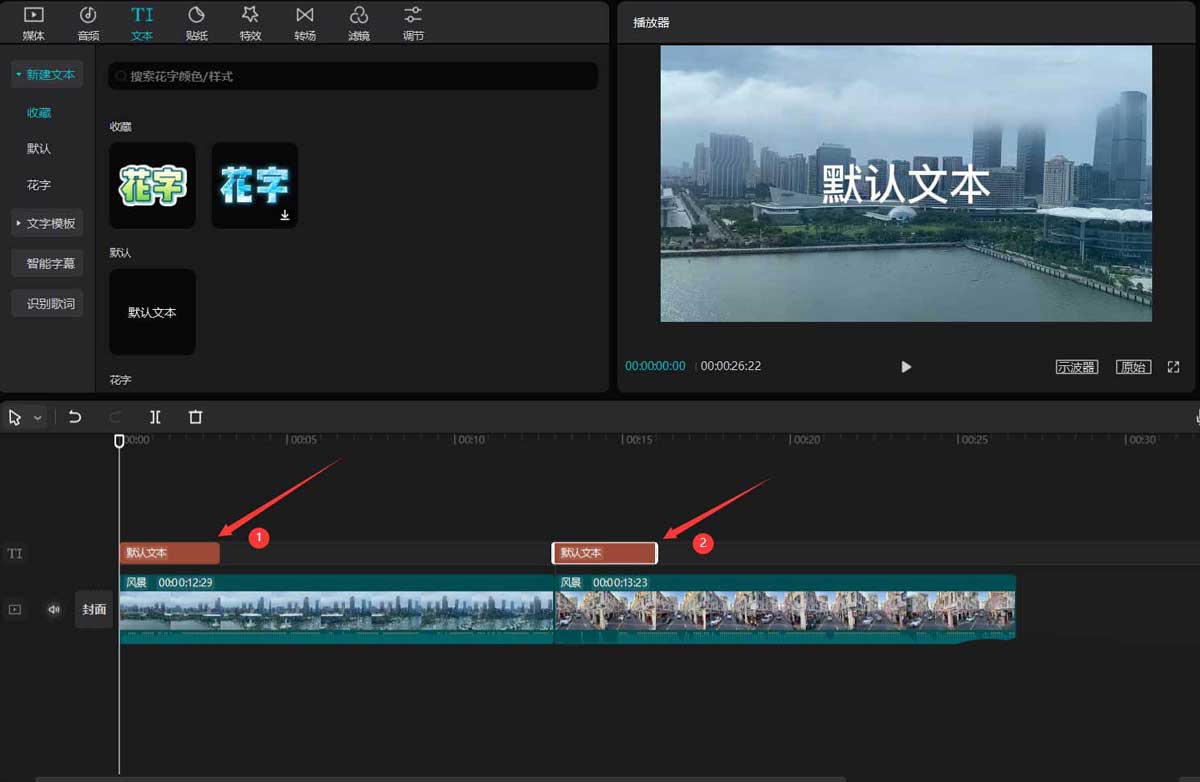Click the 示波器 button in the player
The image size is (1200, 782).
tap(1077, 366)
